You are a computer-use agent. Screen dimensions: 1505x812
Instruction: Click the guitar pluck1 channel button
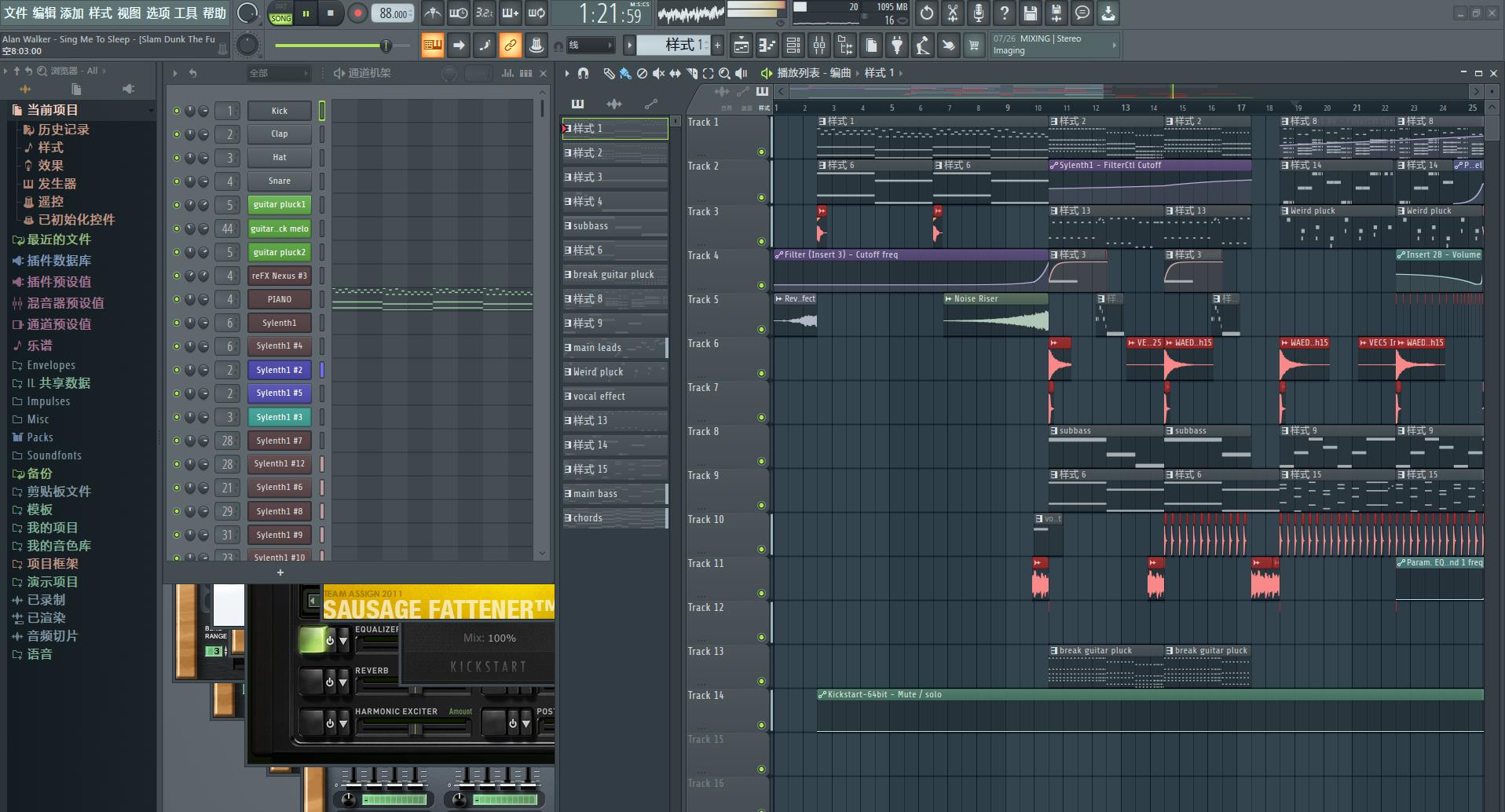[280, 204]
